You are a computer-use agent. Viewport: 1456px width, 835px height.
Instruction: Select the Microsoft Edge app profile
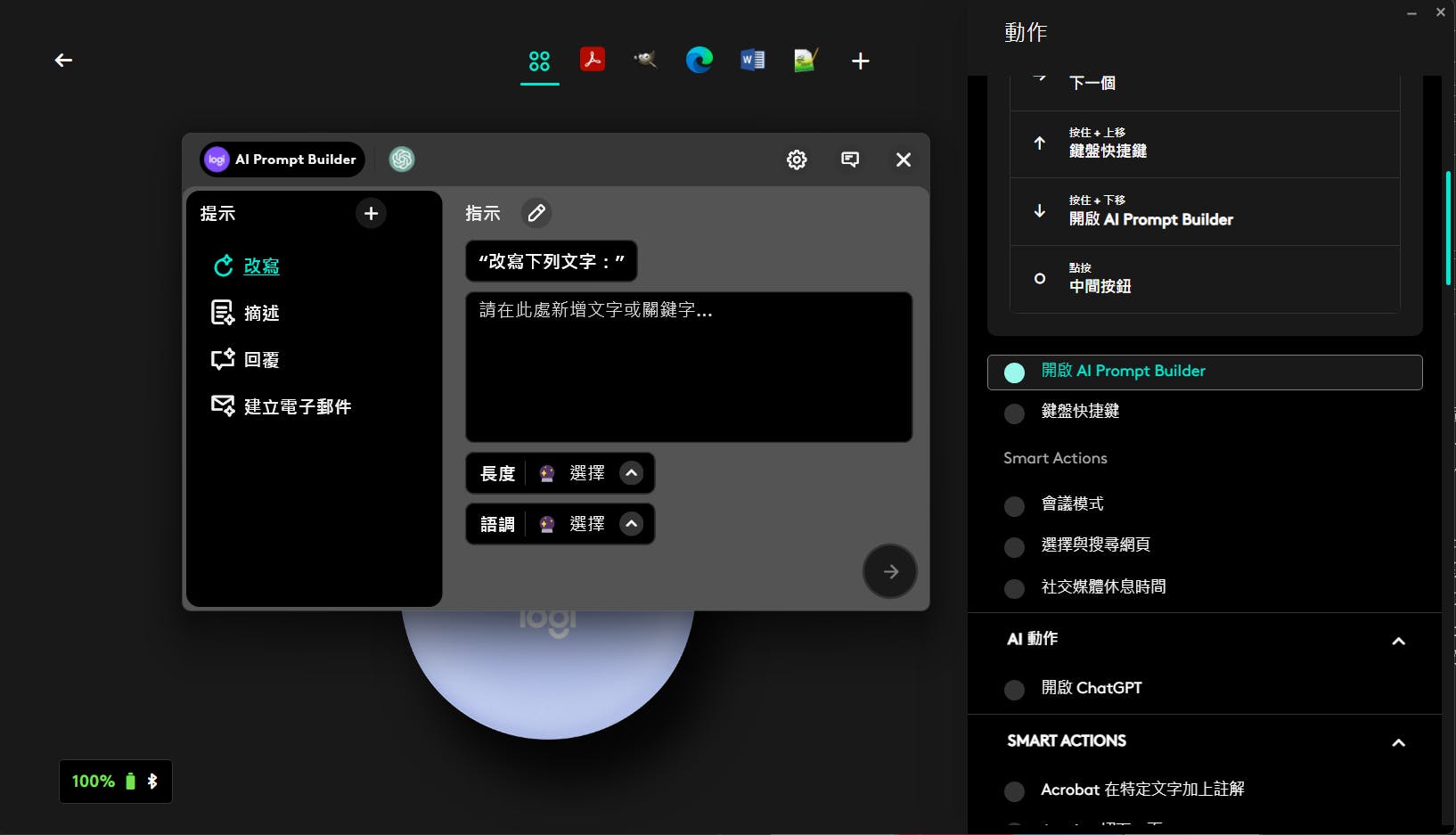[x=699, y=60]
